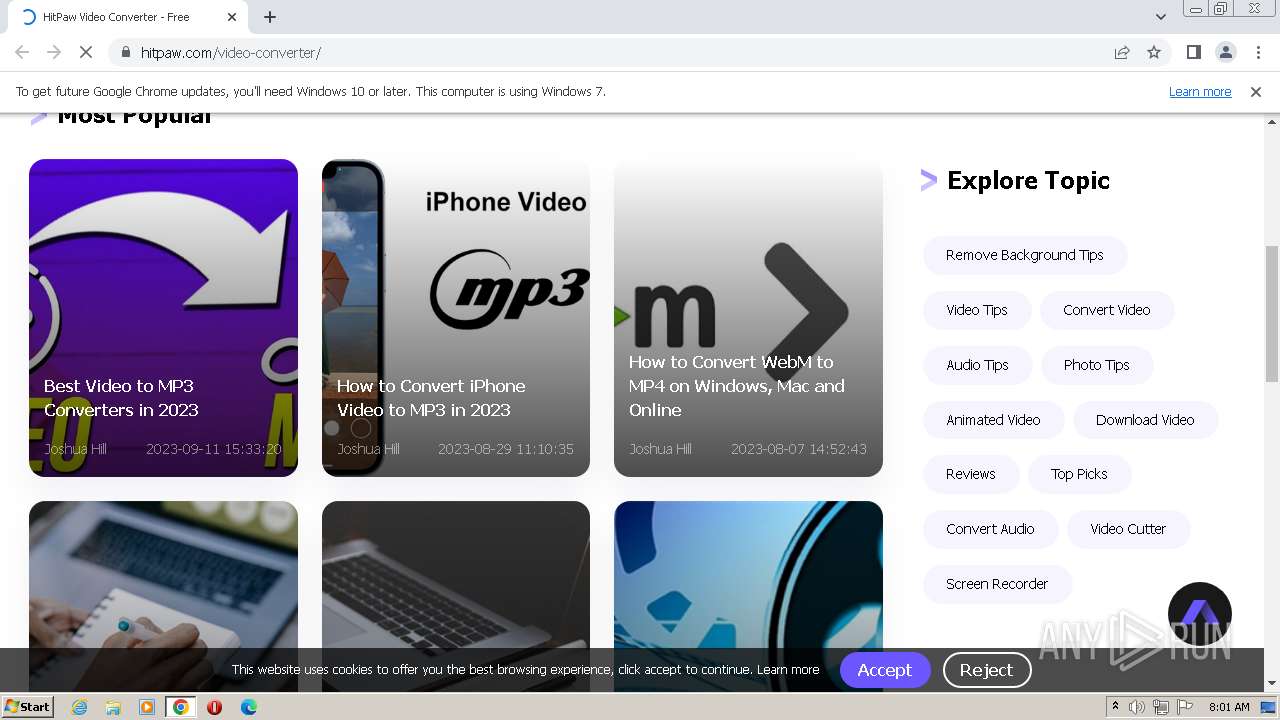Image resolution: width=1280 pixels, height=720 pixels.
Task: Click the address bar URL
Action: point(231,52)
